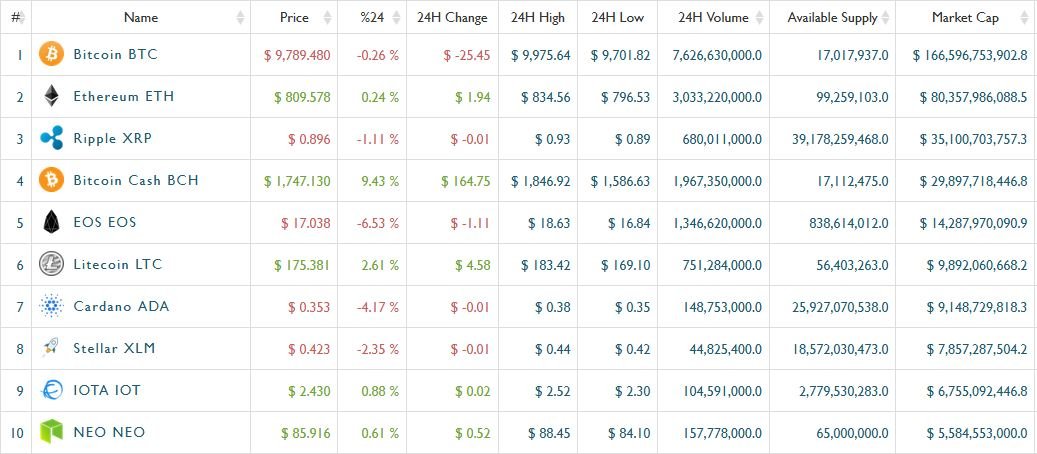Select the -6.53 % change value

[378, 224]
